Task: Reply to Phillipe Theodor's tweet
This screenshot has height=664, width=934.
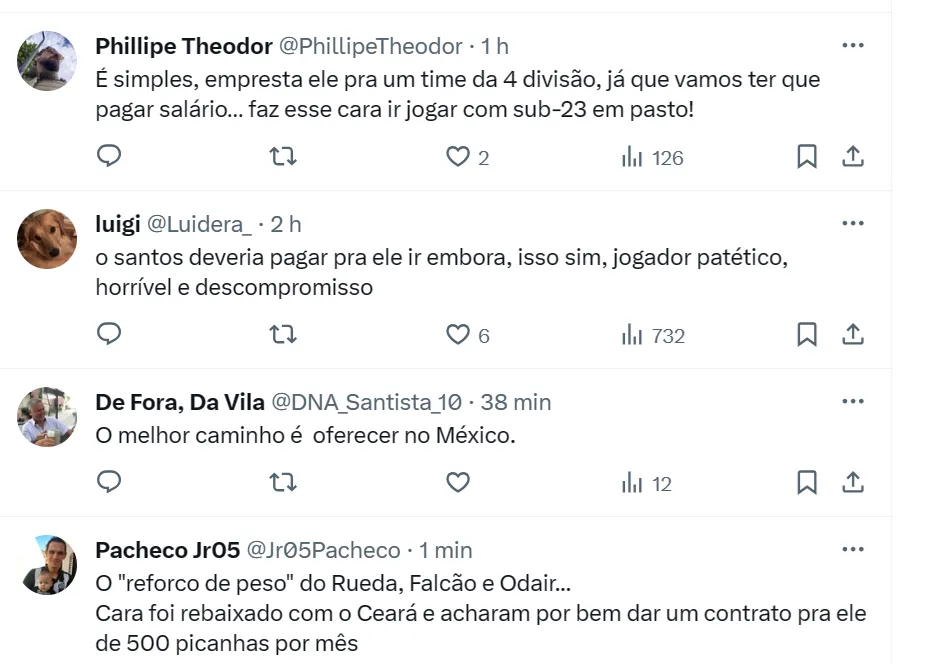Action: pyautogui.click(x=109, y=156)
